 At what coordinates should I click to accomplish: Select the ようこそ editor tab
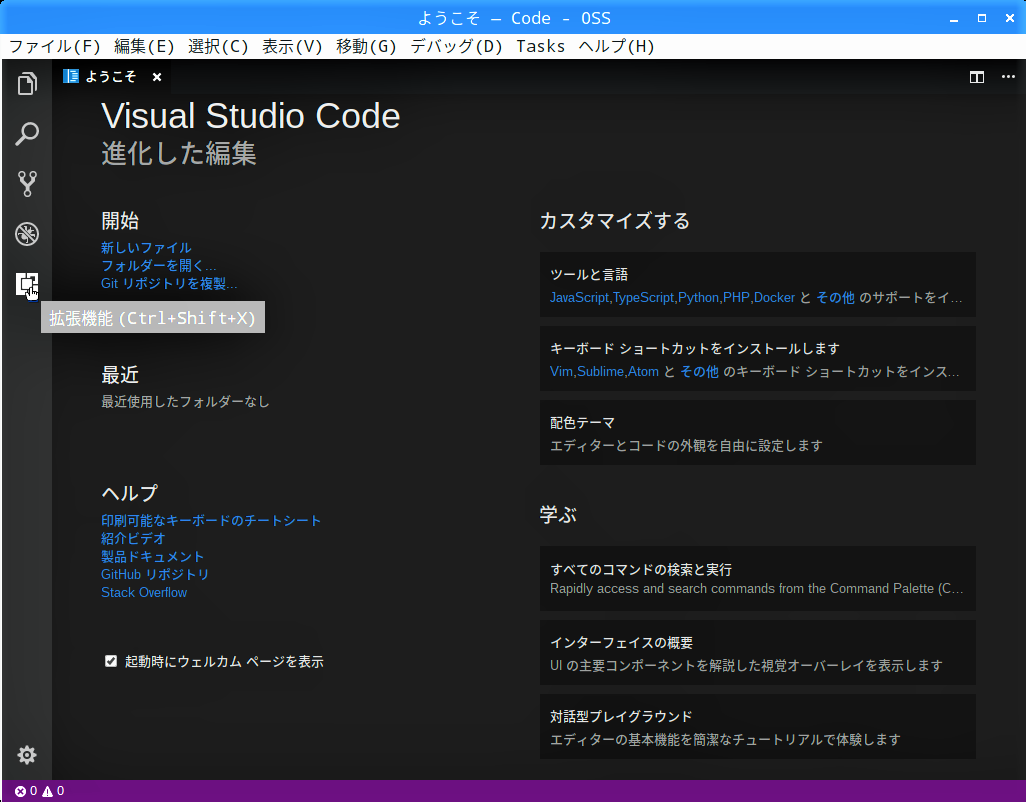pyautogui.click(x=111, y=77)
